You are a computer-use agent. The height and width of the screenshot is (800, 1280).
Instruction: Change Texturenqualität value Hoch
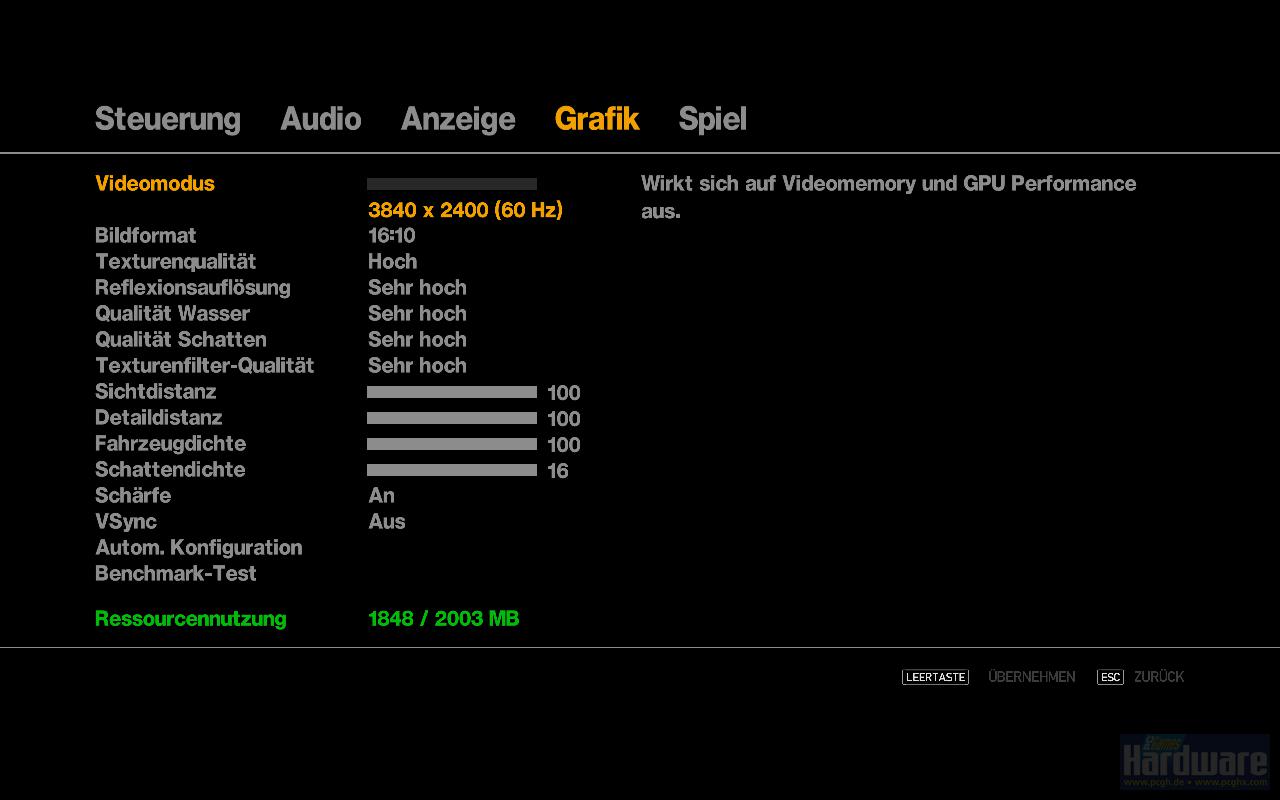pyautogui.click(x=392, y=262)
